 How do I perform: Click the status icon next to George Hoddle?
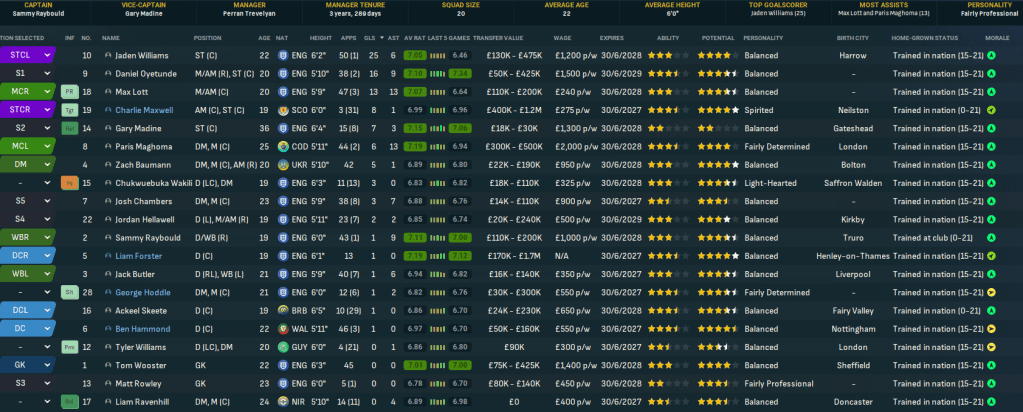(x=70, y=292)
